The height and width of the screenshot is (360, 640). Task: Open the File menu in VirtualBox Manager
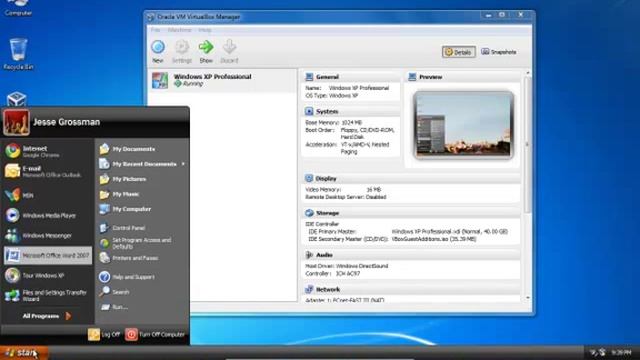(156, 30)
